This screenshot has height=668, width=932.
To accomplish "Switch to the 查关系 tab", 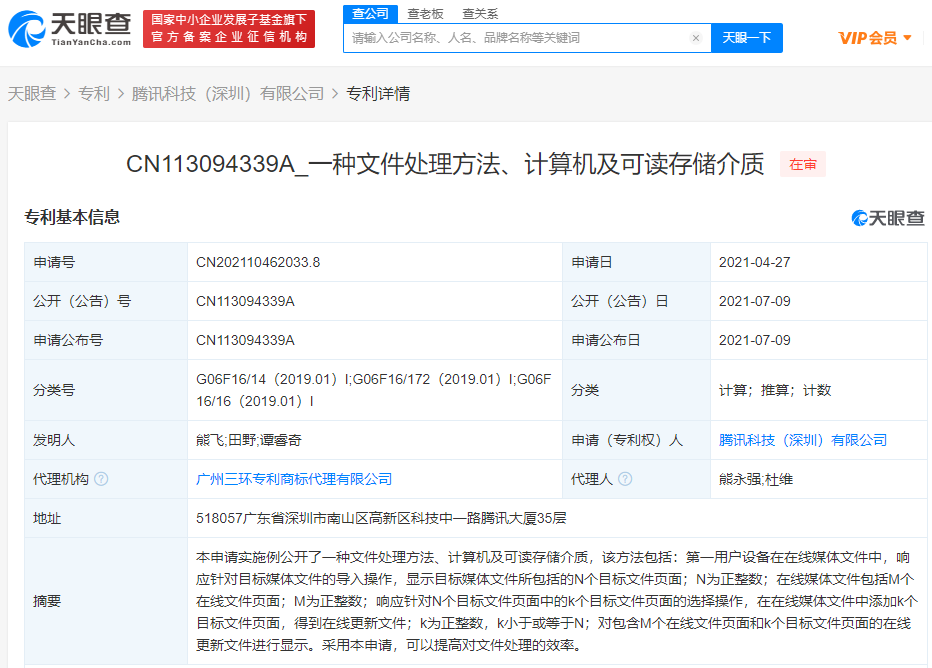I will click(480, 14).
